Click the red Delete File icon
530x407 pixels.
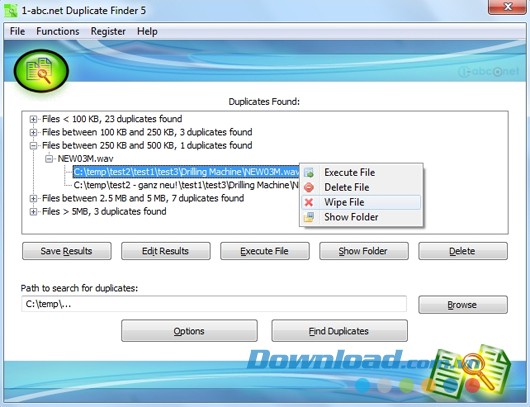point(309,187)
